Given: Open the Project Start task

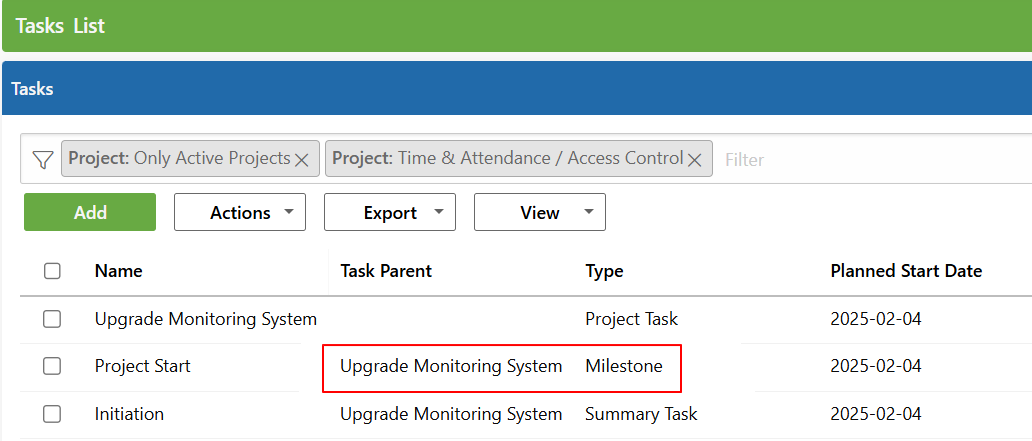Looking at the screenshot, I should (143, 366).
